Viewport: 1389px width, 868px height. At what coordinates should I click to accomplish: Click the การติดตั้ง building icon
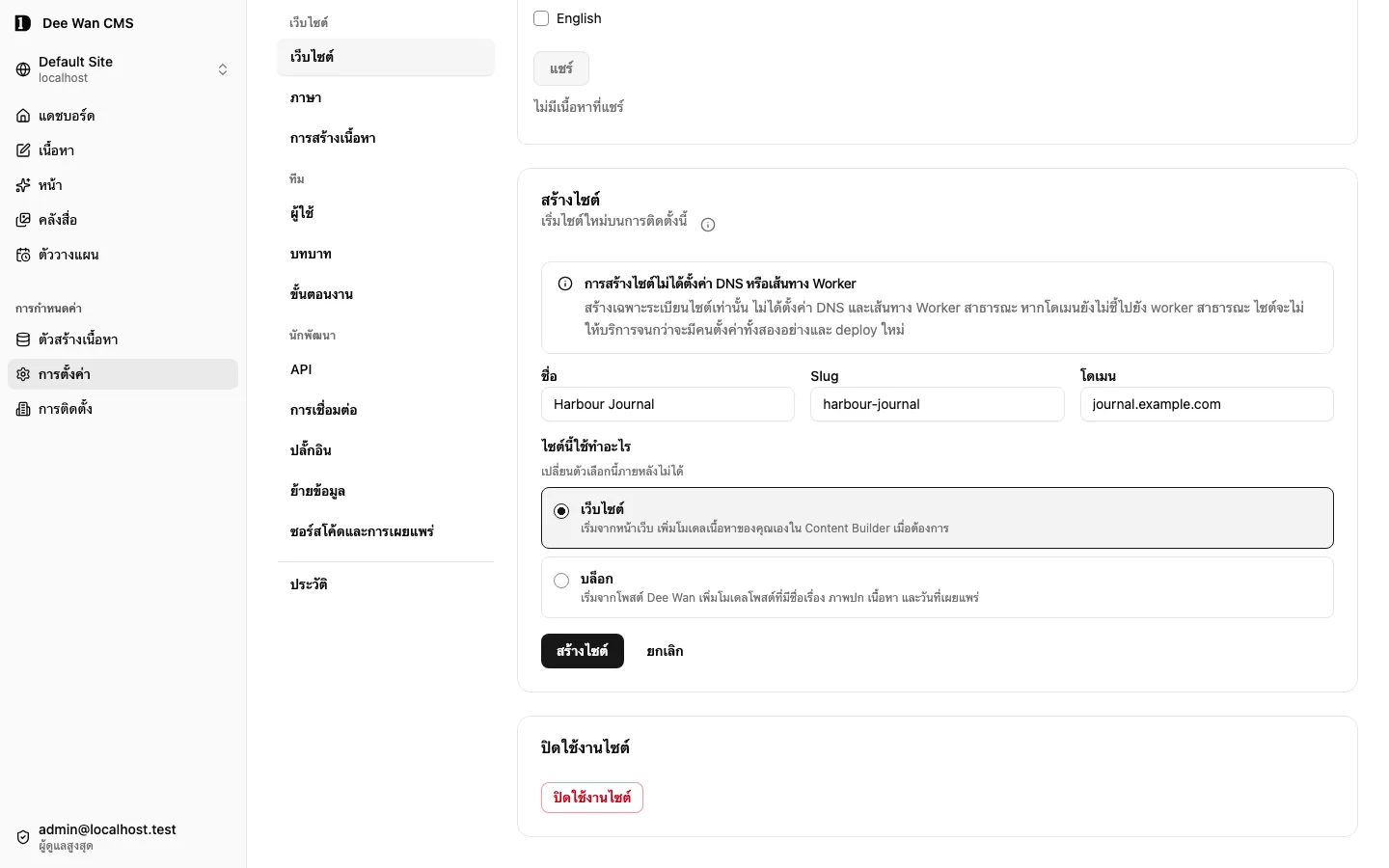(23, 409)
